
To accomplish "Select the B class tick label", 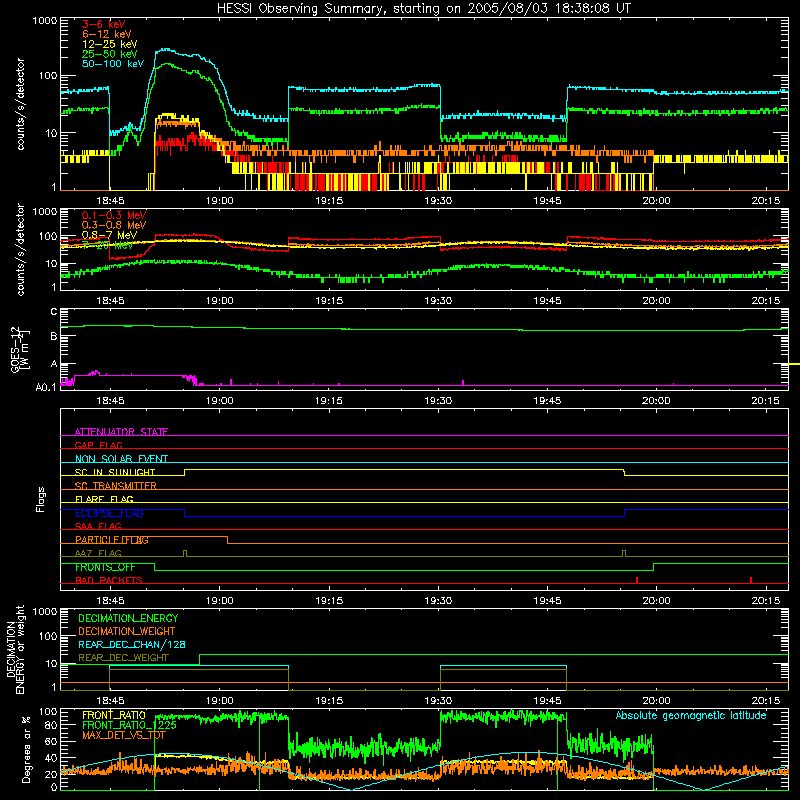I will (54, 336).
